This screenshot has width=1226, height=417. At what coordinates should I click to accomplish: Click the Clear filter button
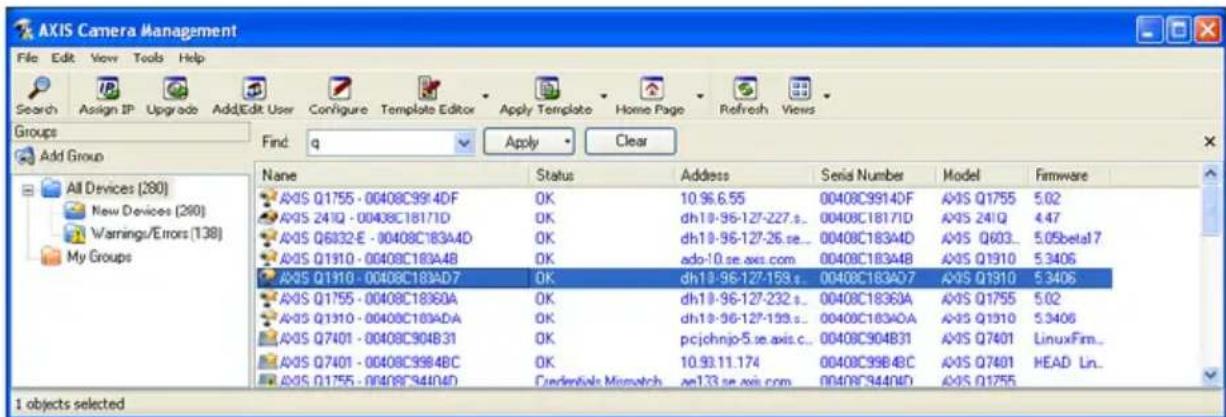pyautogui.click(x=629, y=143)
